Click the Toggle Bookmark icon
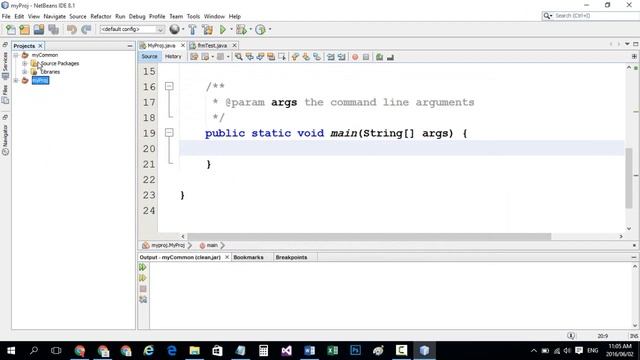 click(x=317, y=57)
